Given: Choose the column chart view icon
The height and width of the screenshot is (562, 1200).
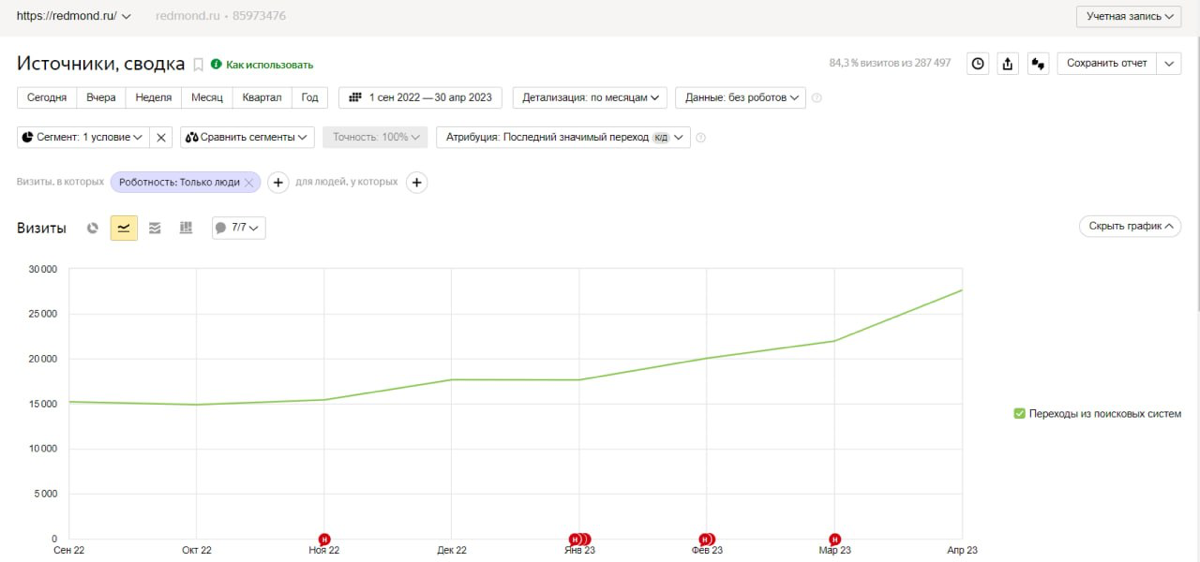Looking at the screenshot, I should (186, 228).
